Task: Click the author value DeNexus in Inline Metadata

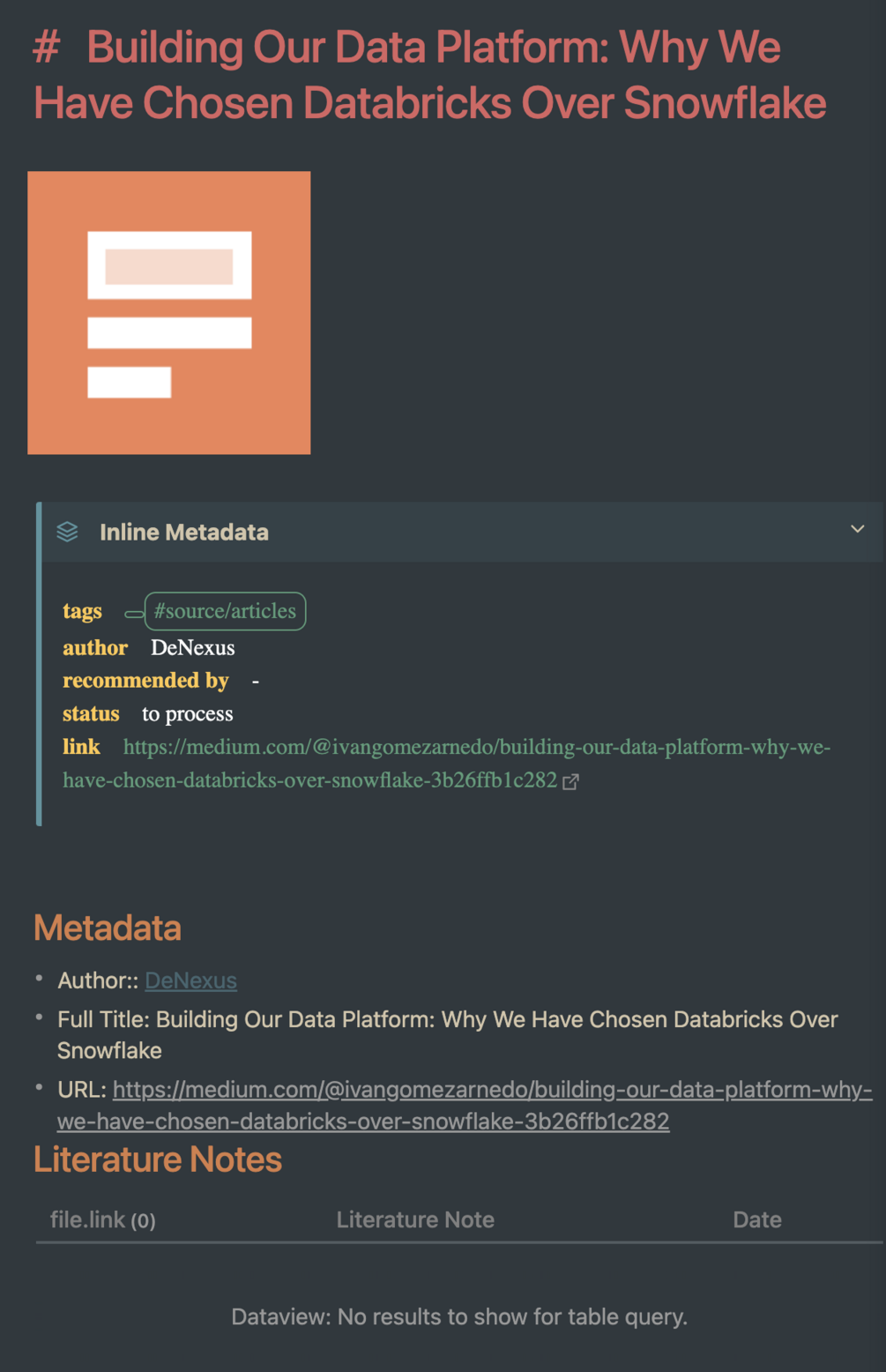Action: [192, 647]
